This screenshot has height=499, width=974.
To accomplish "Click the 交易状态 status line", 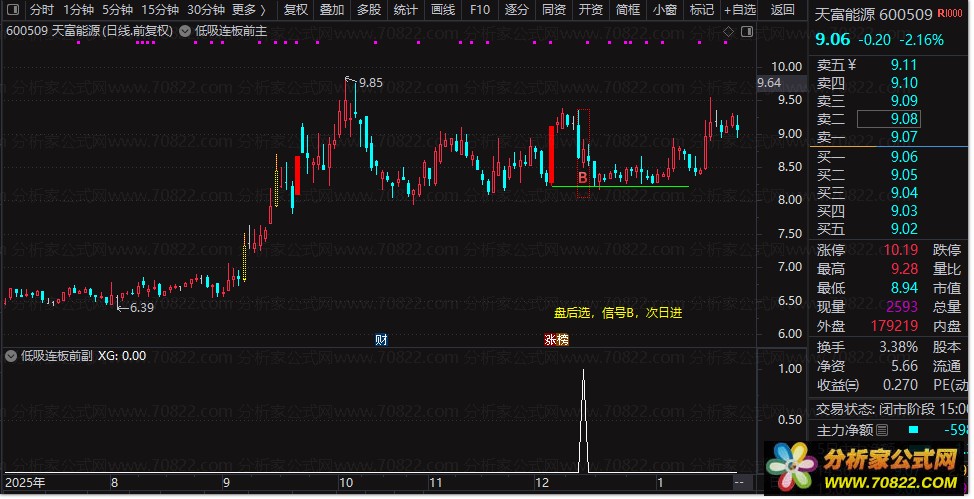I will pyautogui.click(x=891, y=409).
